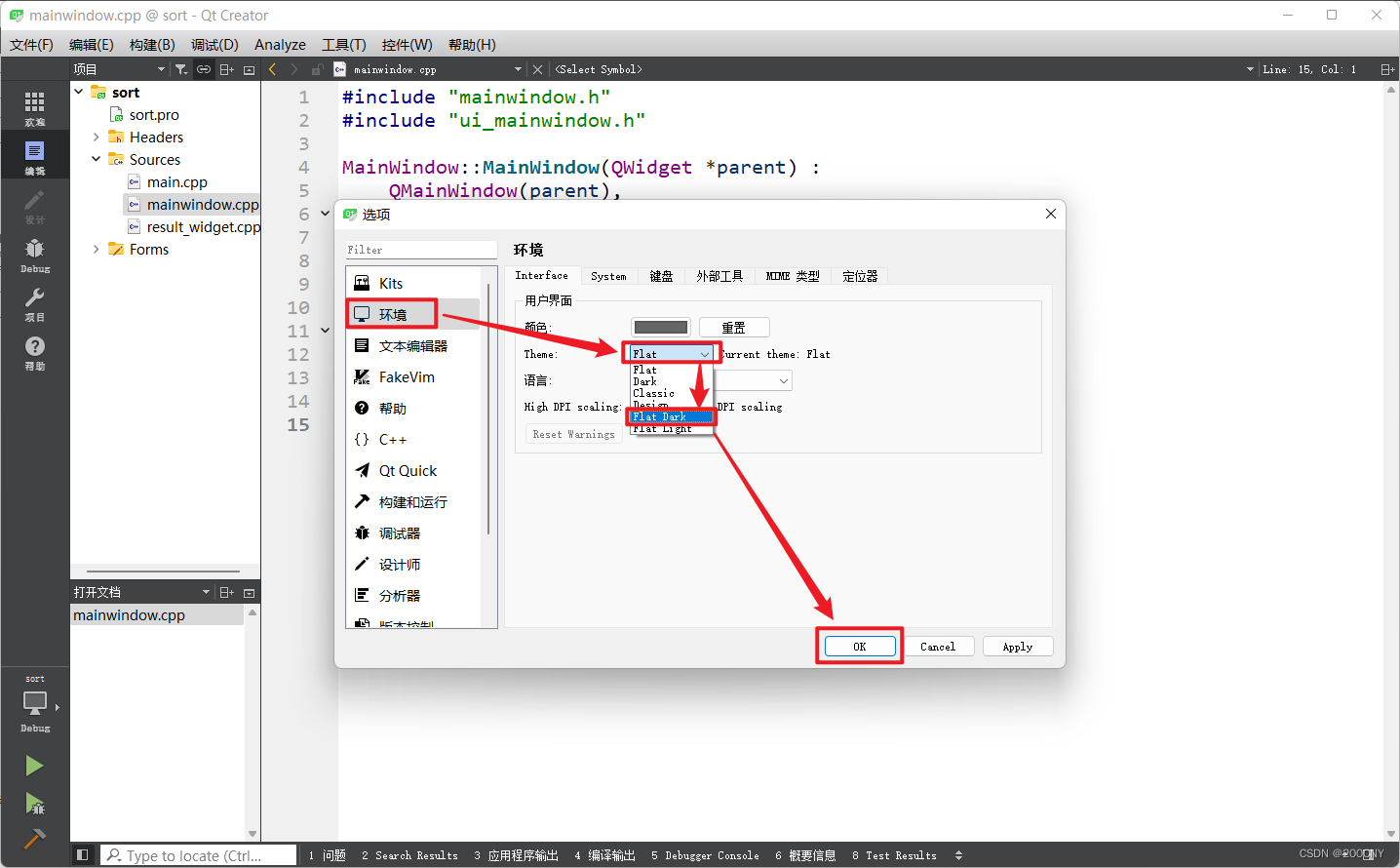The width and height of the screenshot is (1400, 868).
Task: Pick the interface color swatch
Action: 661,328
